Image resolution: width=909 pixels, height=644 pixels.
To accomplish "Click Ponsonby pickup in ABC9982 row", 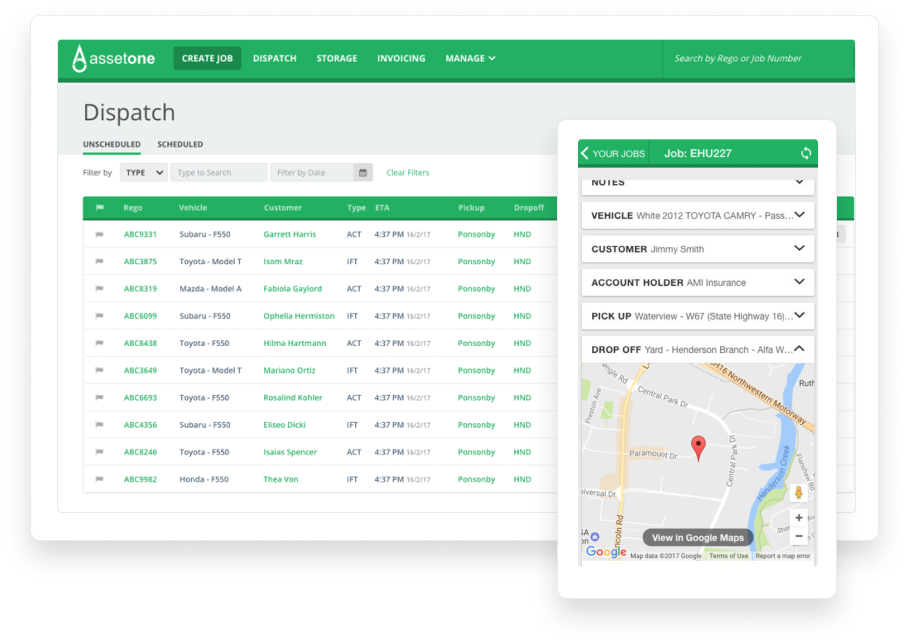I will (x=477, y=479).
